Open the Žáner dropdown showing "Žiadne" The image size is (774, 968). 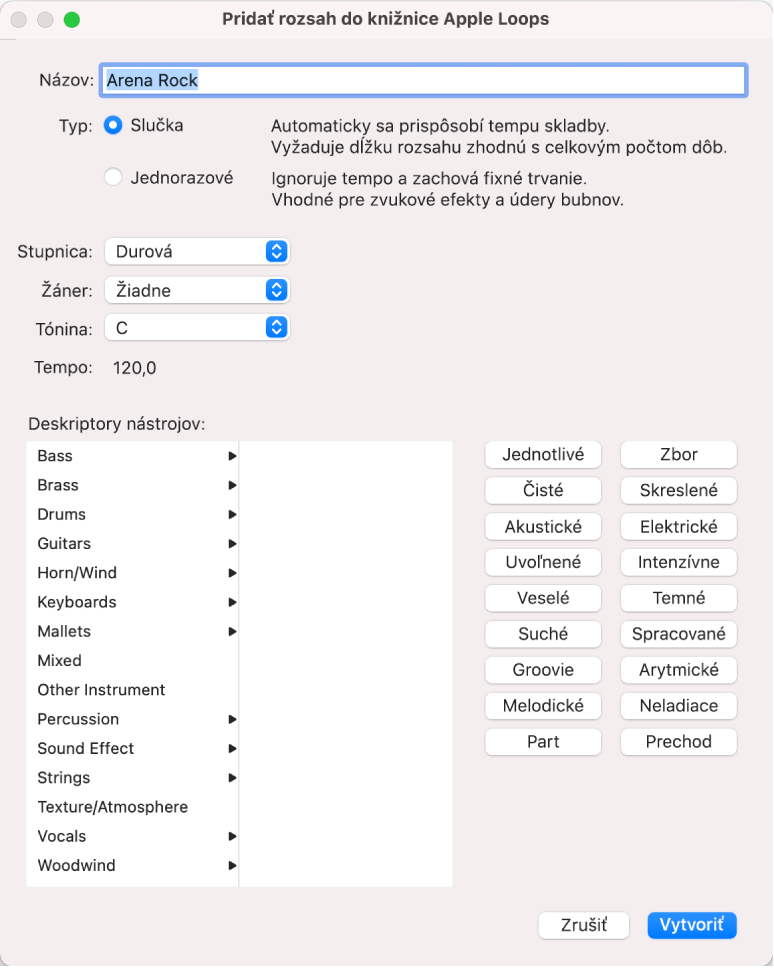point(197,290)
